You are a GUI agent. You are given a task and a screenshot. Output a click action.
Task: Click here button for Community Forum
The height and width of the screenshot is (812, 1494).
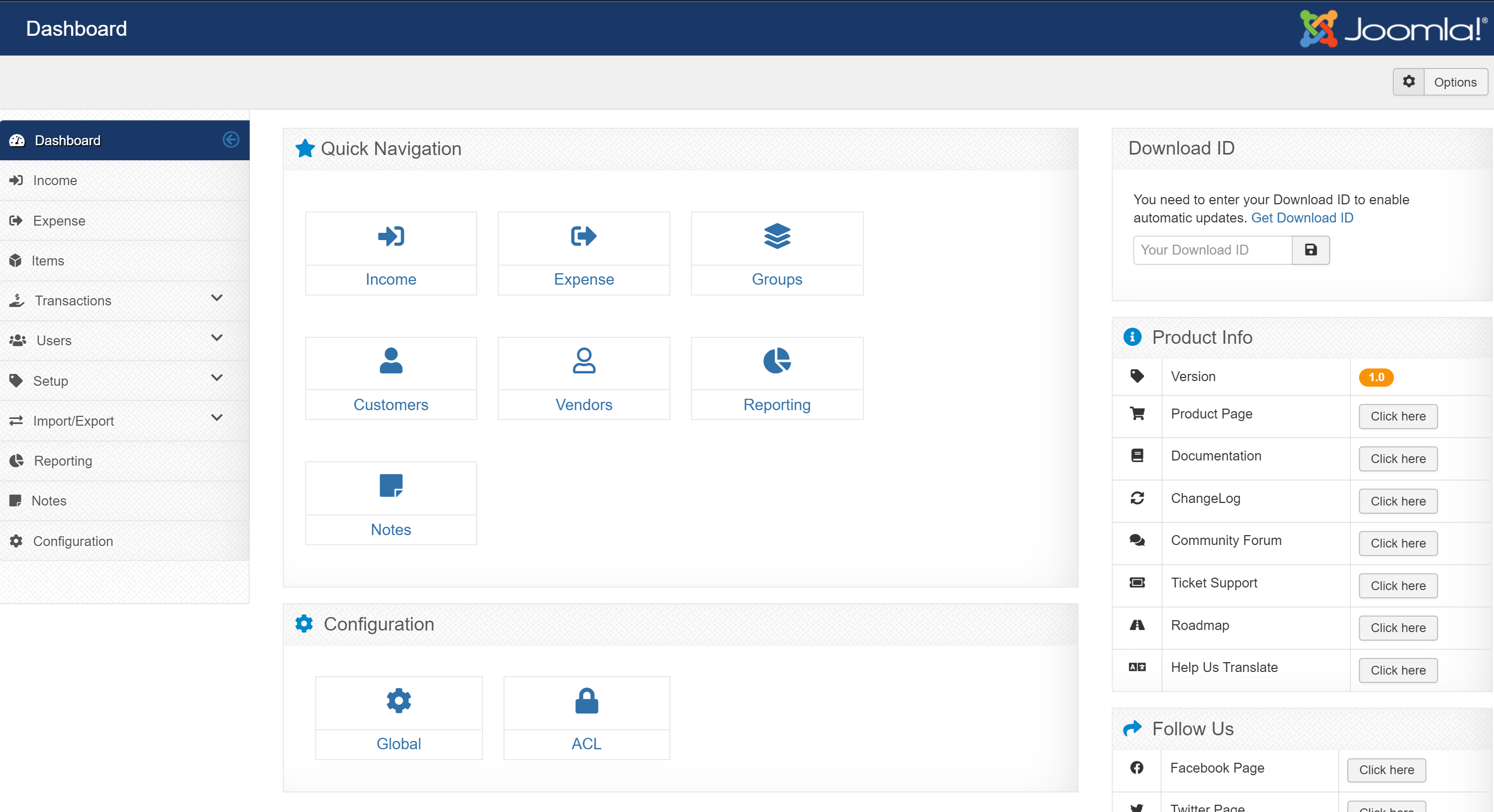1398,543
